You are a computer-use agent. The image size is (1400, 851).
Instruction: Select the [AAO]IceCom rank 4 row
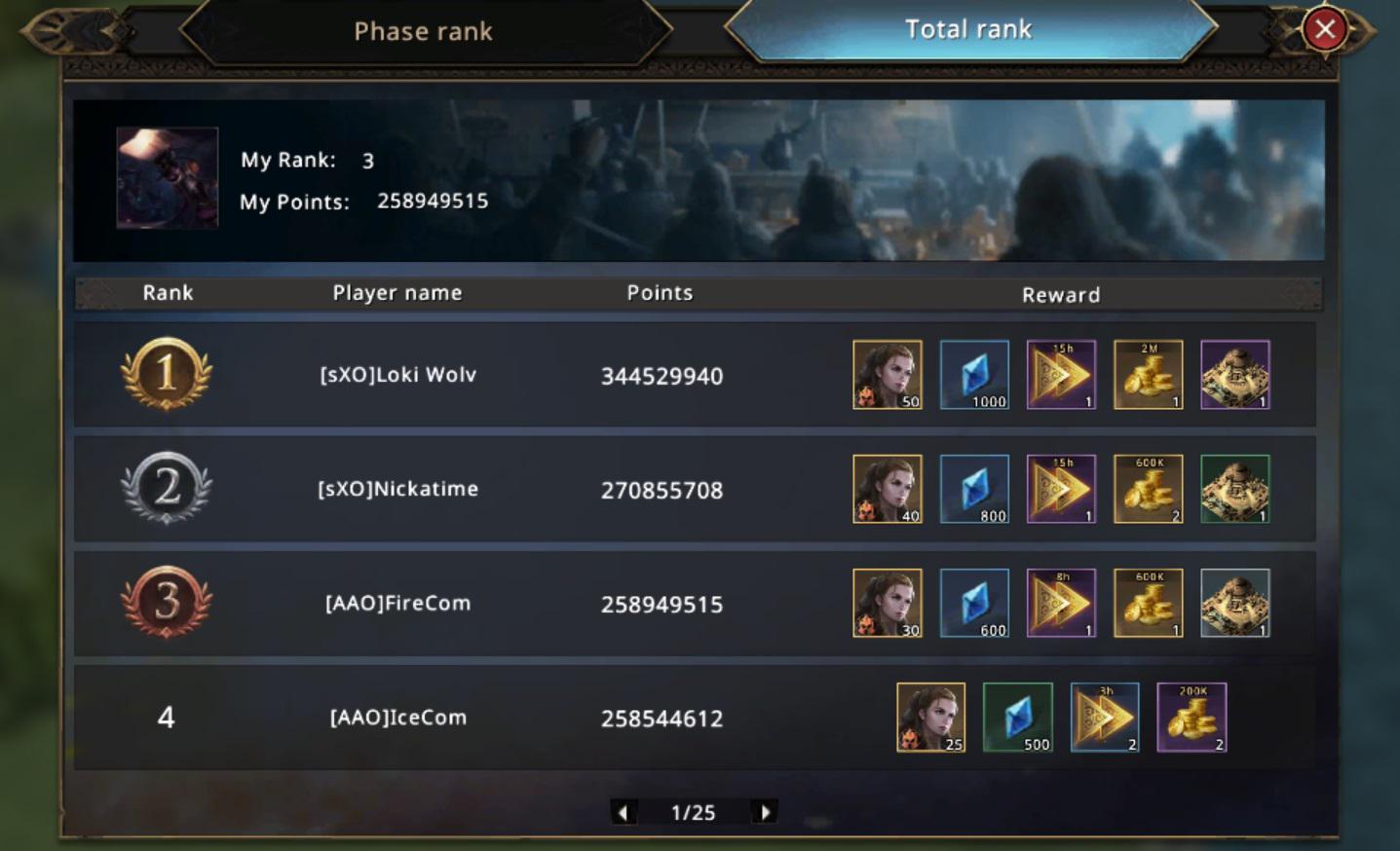click(695, 718)
